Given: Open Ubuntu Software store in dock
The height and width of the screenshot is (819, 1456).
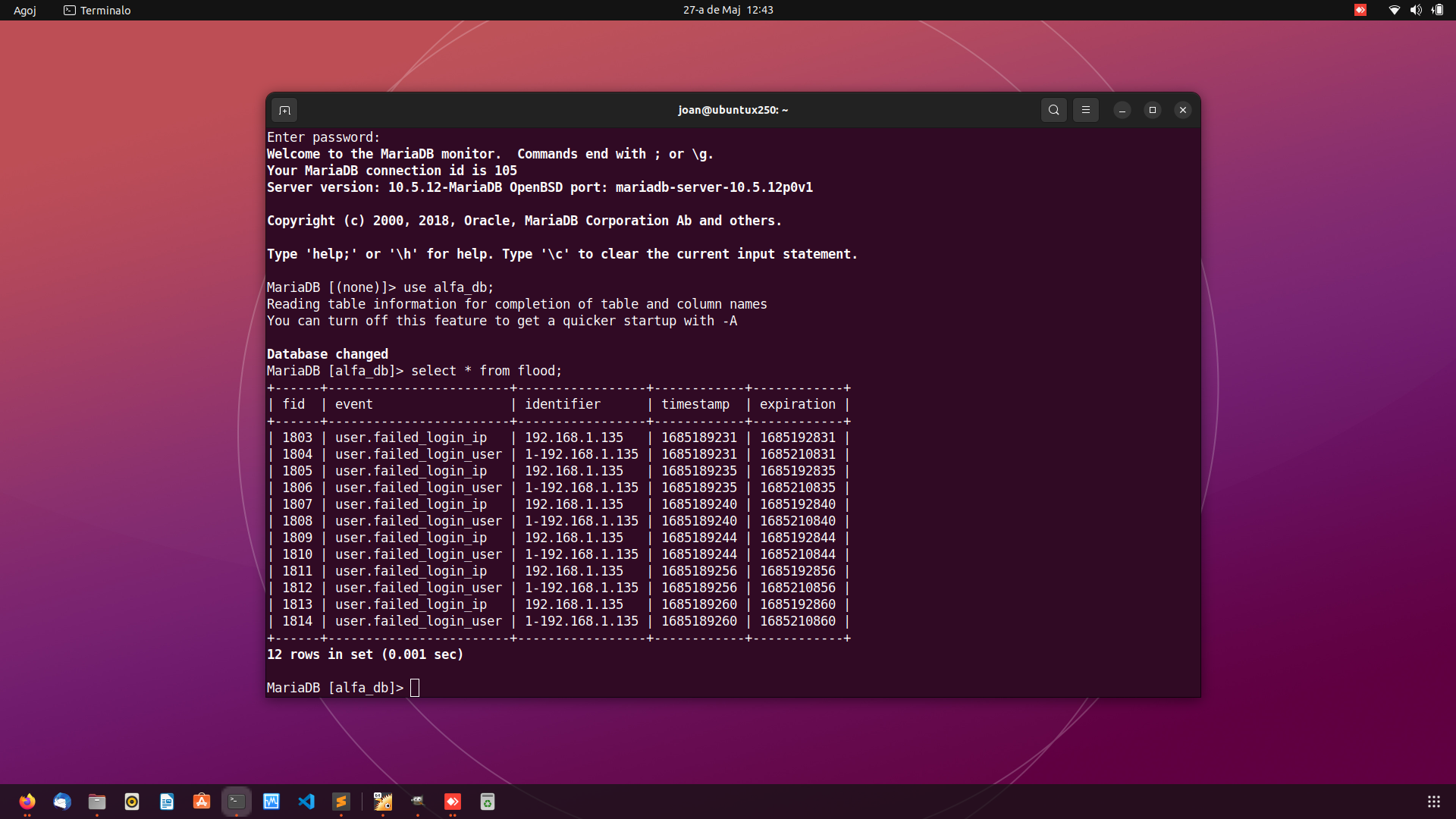Looking at the screenshot, I should tap(202, 802).
